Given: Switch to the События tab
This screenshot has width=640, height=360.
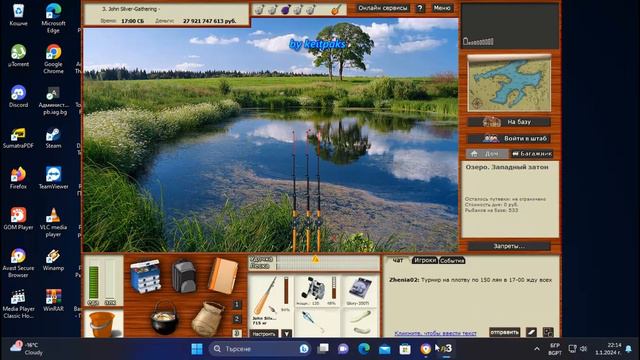Looking at the screenshot, I should [452, 260].
